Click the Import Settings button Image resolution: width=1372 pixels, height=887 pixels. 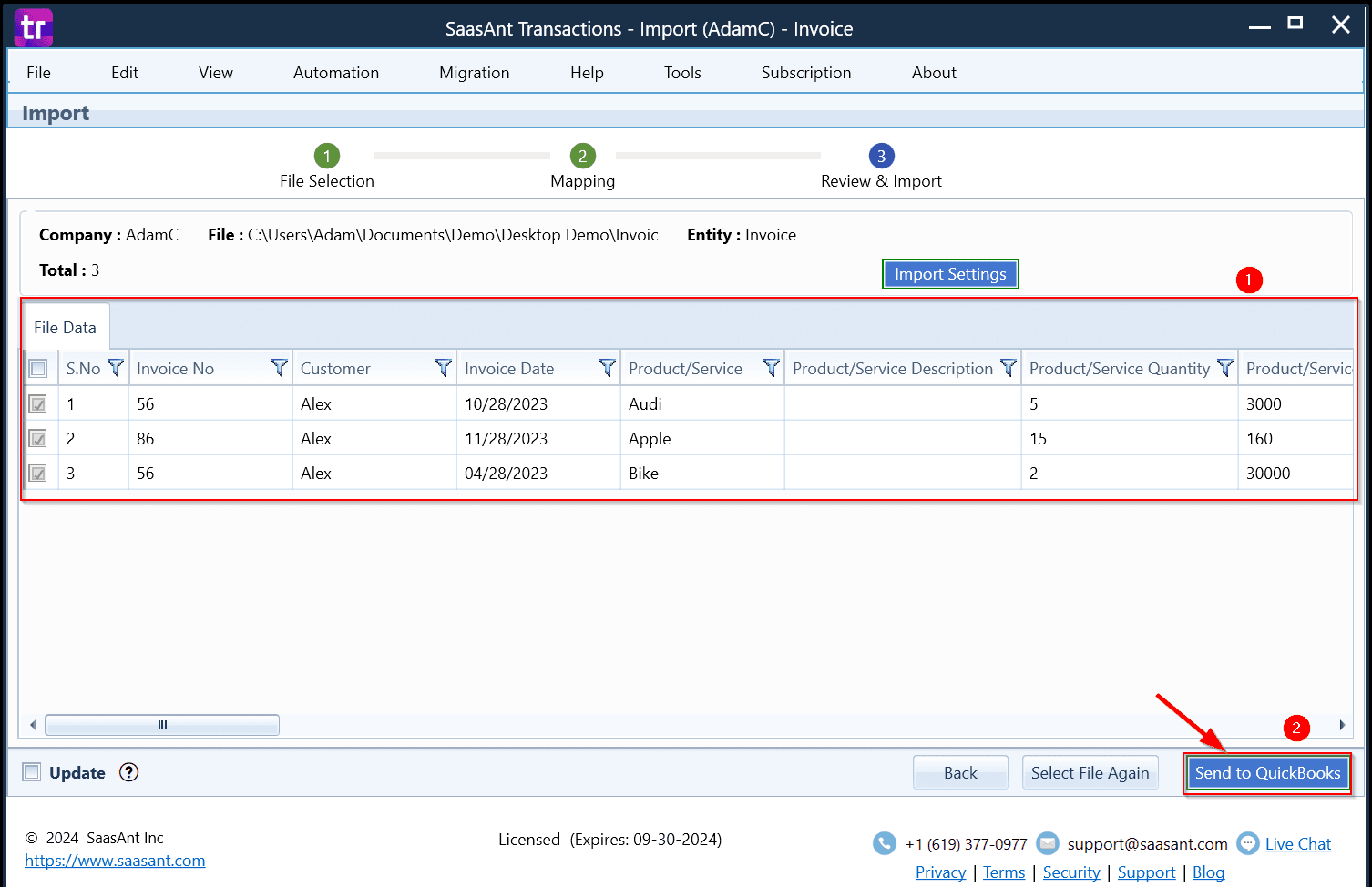pos(950,274)
